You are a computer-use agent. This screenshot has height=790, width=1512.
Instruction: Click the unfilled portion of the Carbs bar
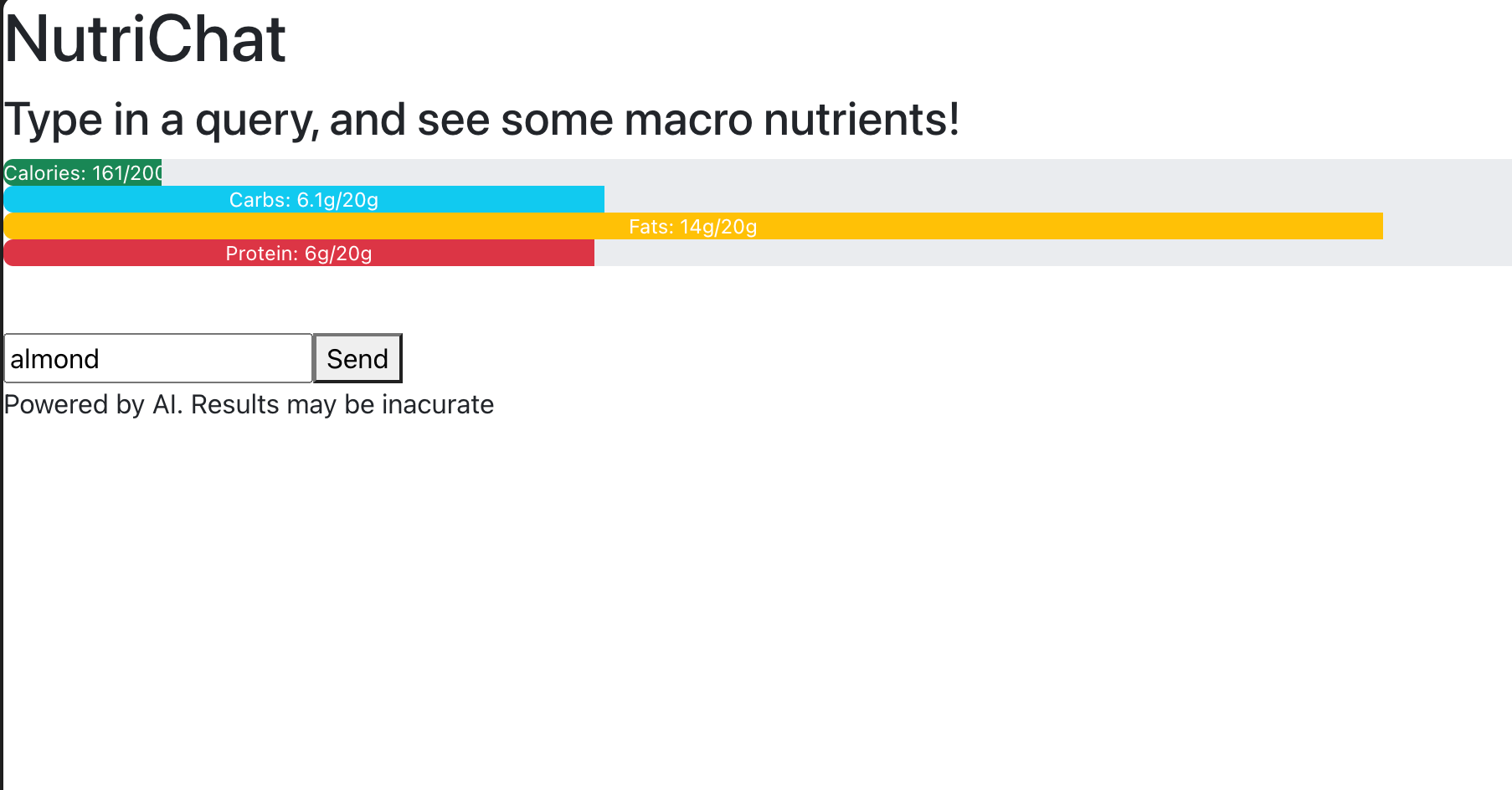1058,199
